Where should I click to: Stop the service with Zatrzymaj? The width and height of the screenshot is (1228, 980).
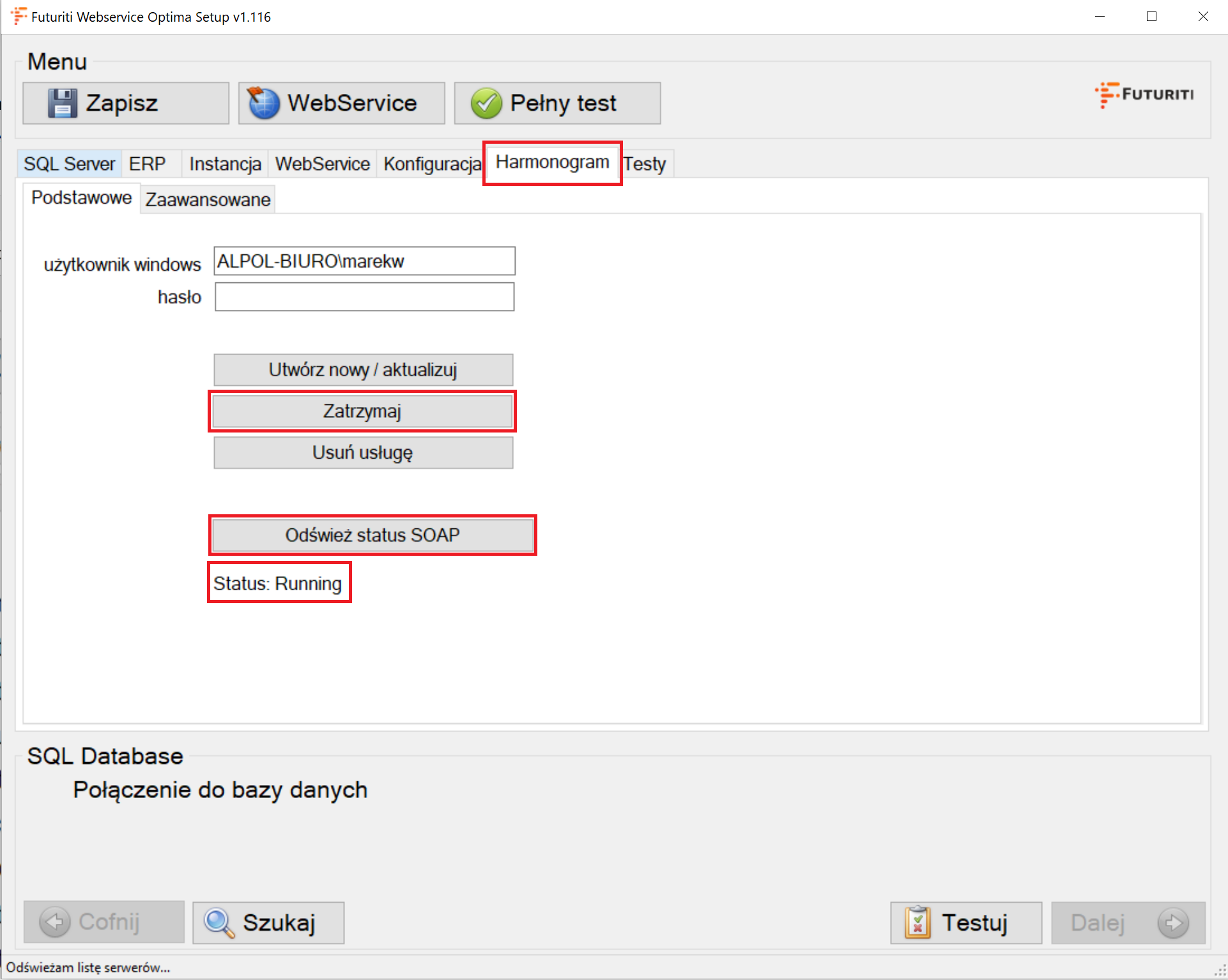coord(362,411)
